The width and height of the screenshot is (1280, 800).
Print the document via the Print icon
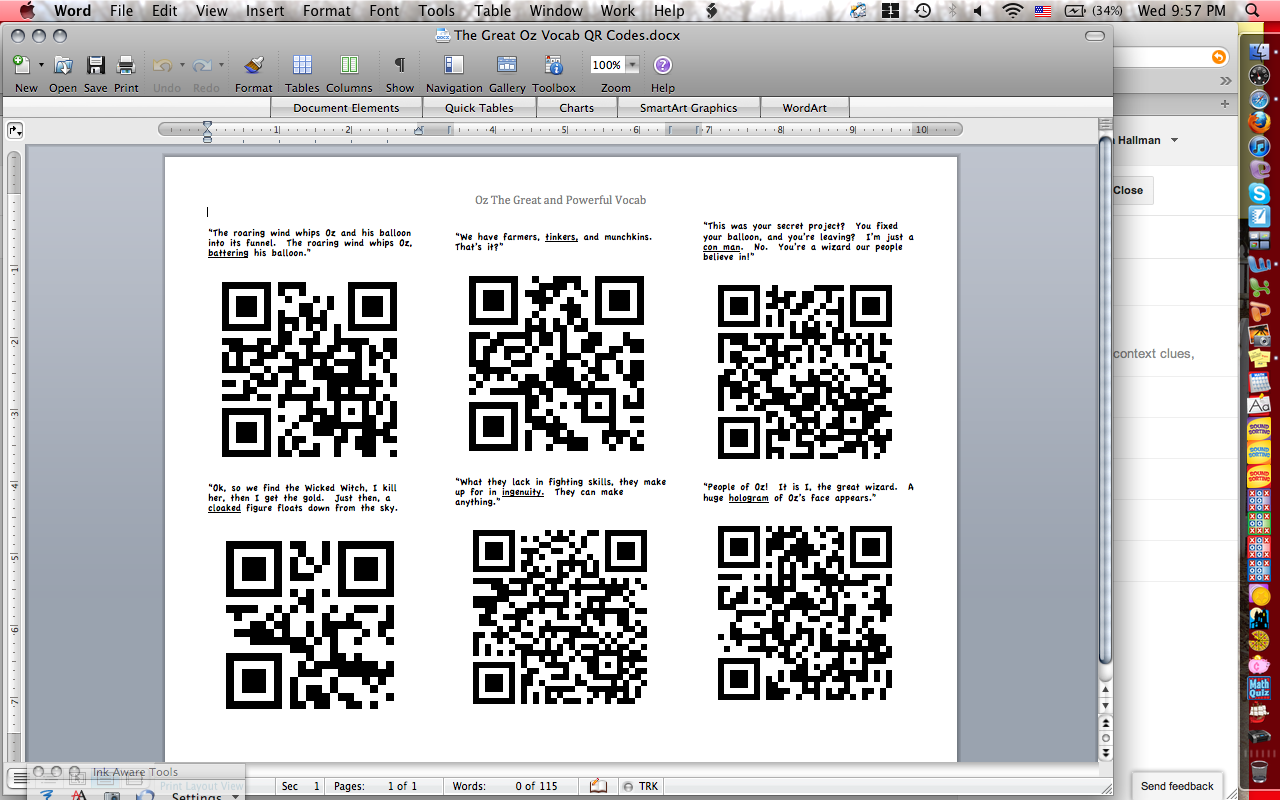(125, 64)
